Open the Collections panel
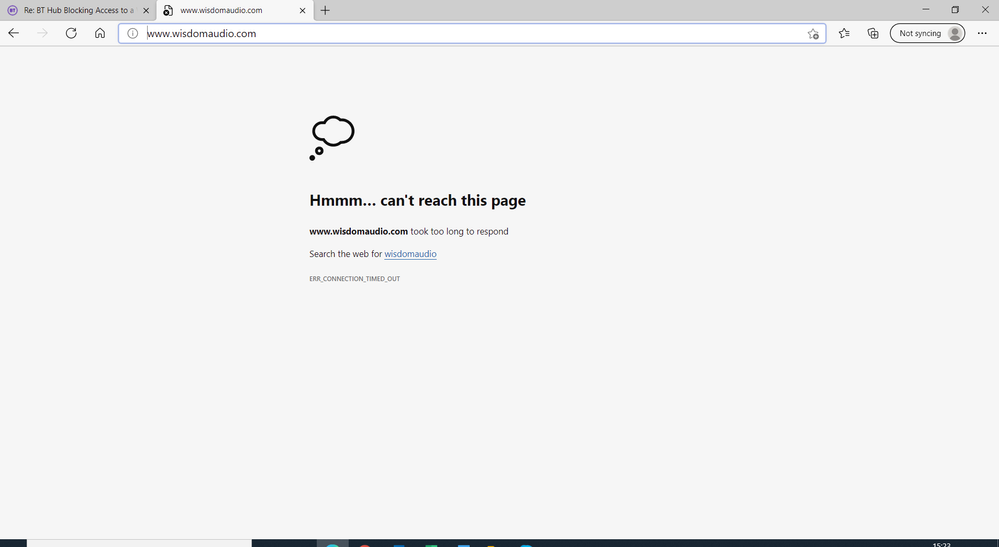This screenshot has height=547, width=999. pyautogui.click(x=873, y=33)
